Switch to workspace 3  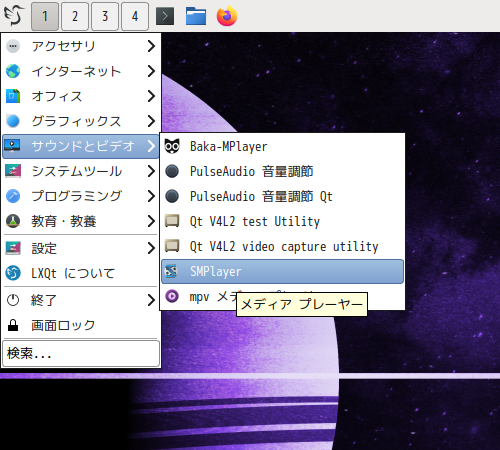105,16
